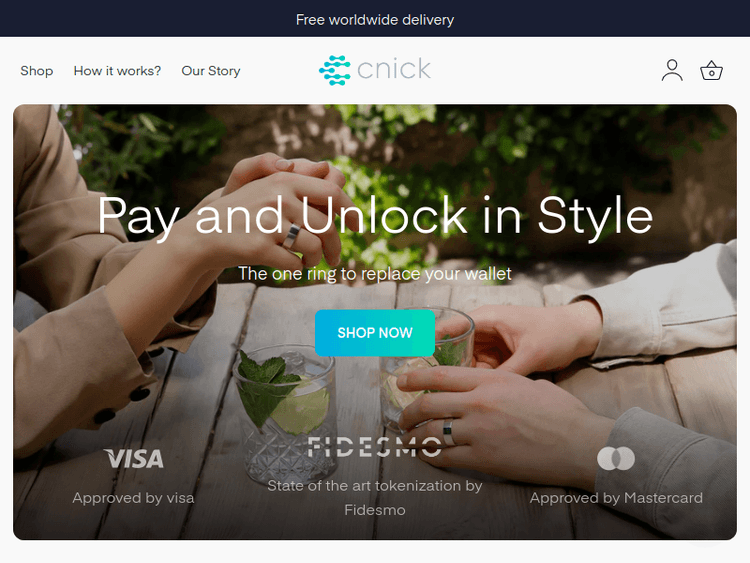The height and width of the screenshot is (563, 750).
Task: Click Approved by Mastercard text
Action: tap(616, 498)
